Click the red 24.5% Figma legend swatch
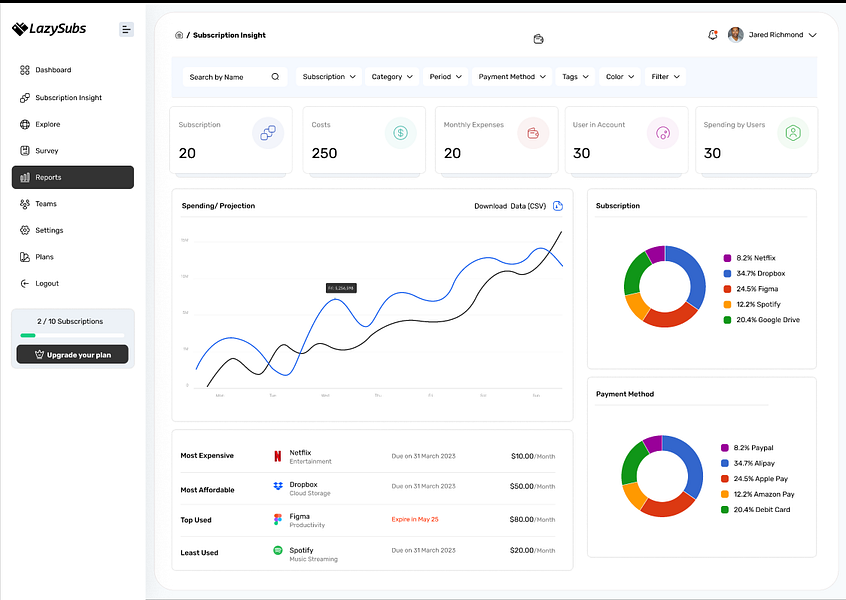 (727, 289)
